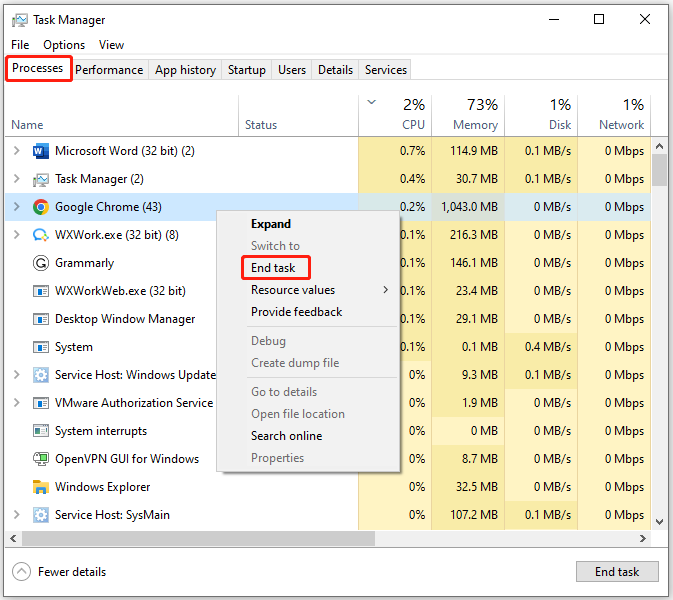Click the Desktop Window Manager icon
The height and width of the screenshot is (600, 673).
[x=41, y=319]
